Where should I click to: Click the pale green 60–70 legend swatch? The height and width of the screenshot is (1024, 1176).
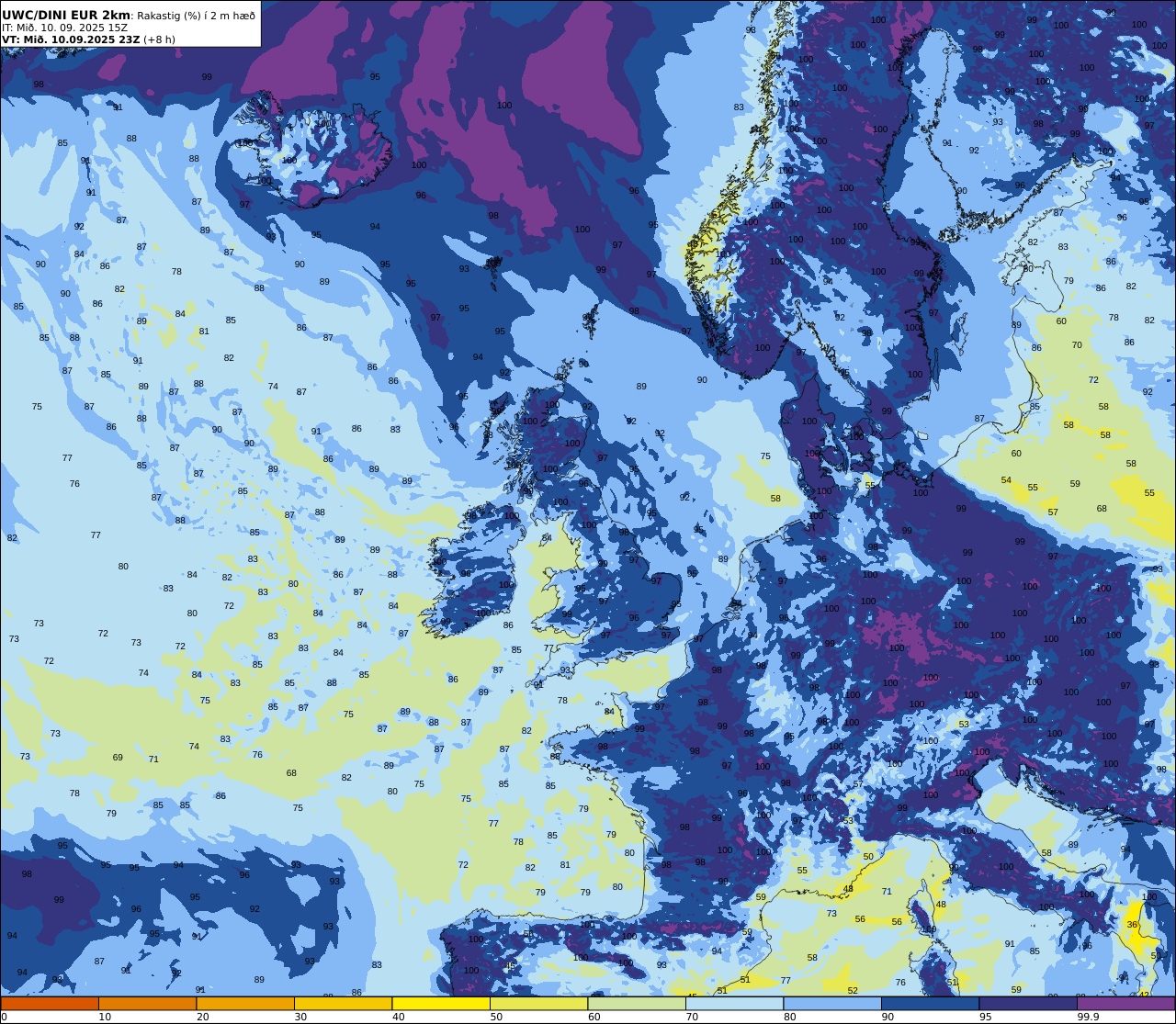pos(637,1003)
